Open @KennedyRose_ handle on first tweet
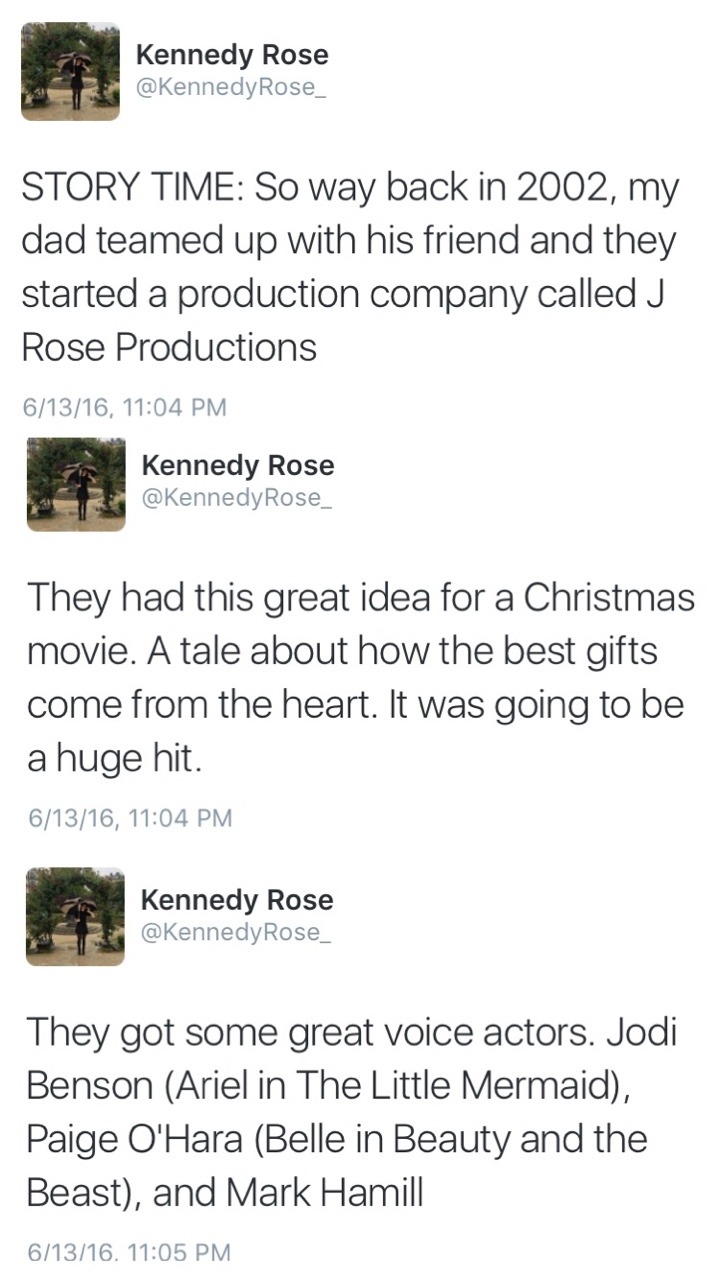This screenshot has height=1280, width=720. (232, 88)
